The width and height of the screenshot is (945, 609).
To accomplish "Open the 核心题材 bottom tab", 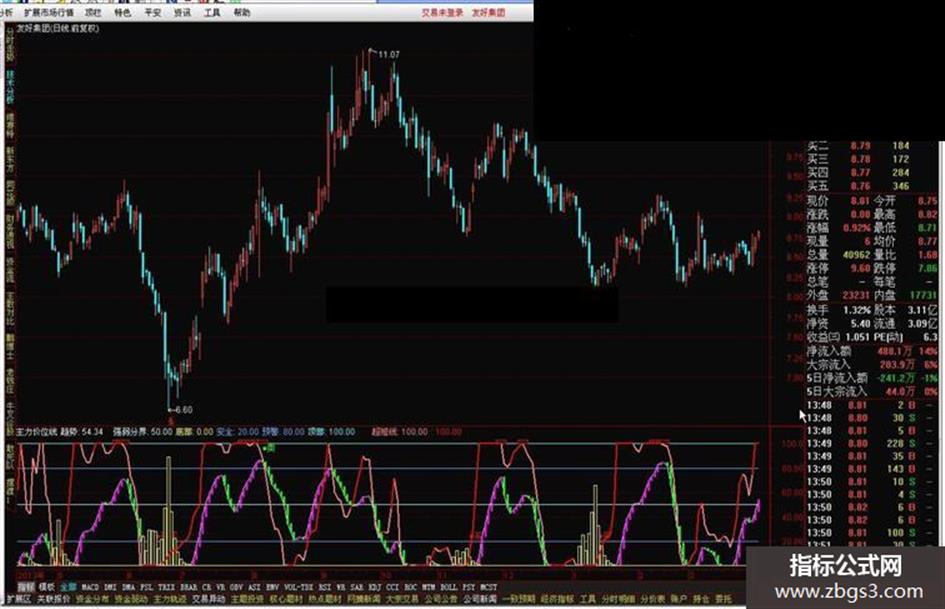I will [286, 599].
